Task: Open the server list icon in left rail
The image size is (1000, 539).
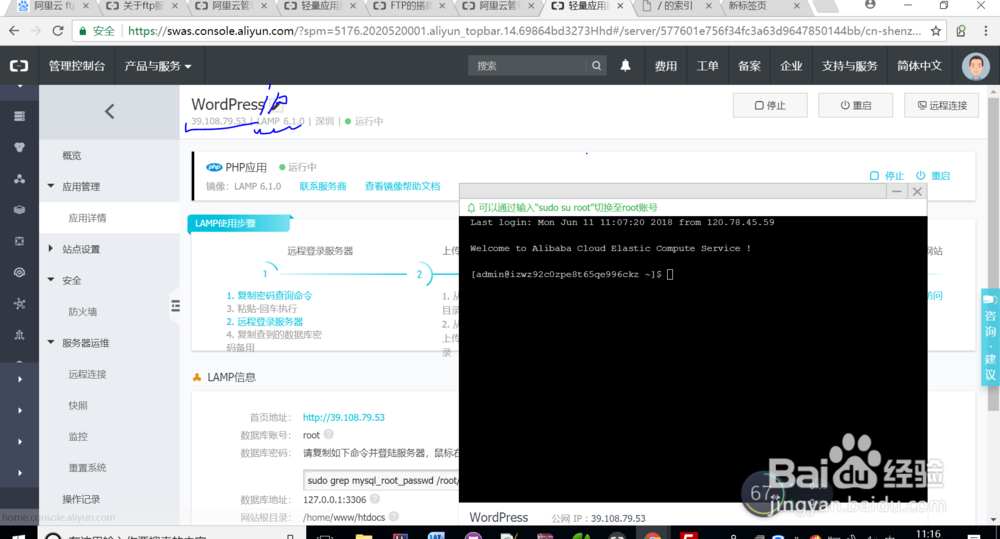Action: (19, 116)
